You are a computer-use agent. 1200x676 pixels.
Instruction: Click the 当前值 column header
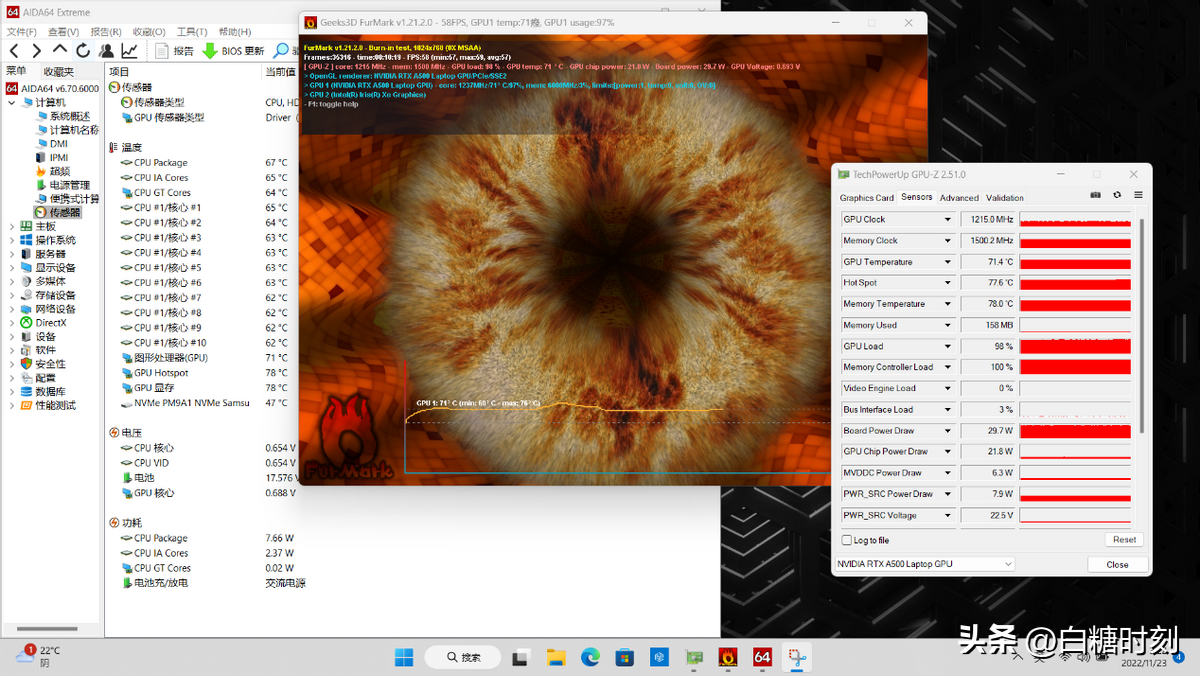pyautogui.click(x=281, y=72)
